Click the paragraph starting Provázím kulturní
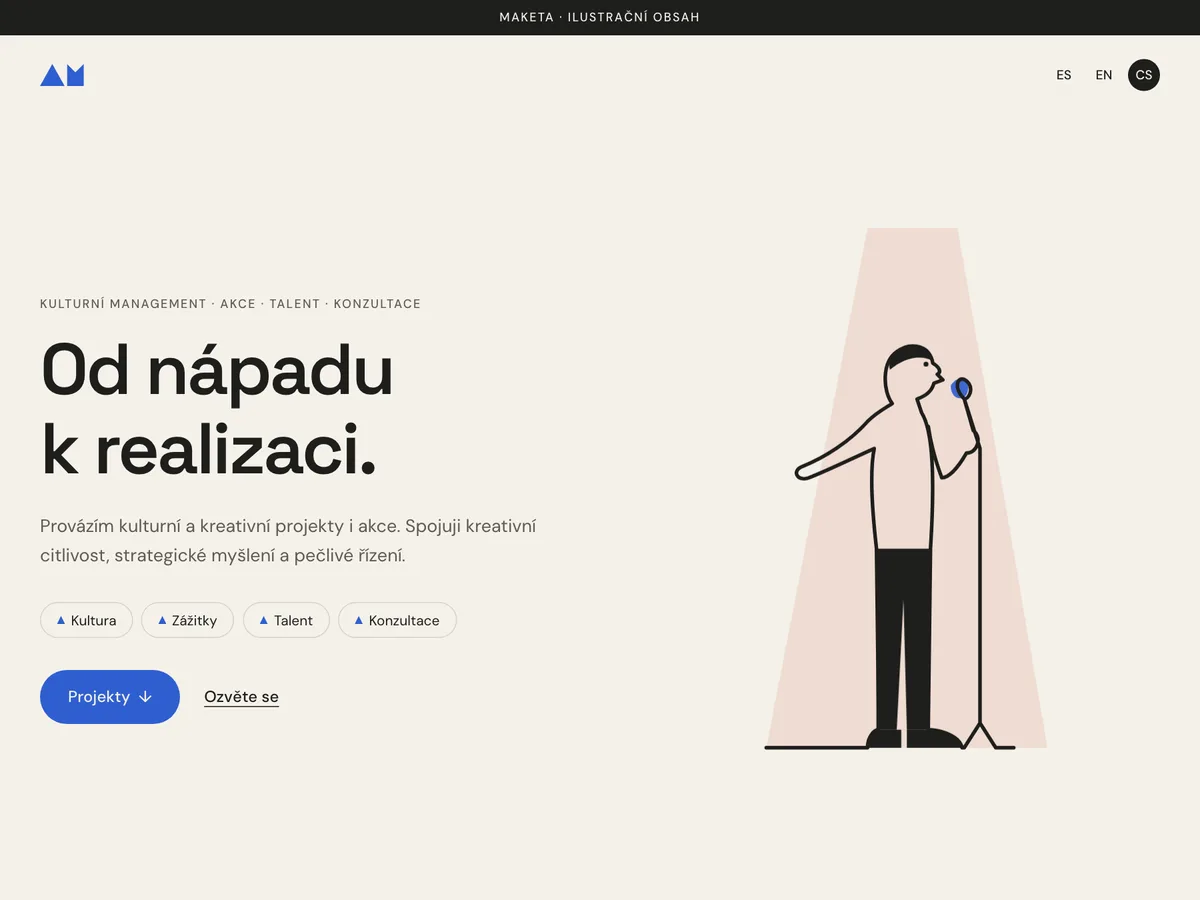This screenshot has height=900, width=1200. (x=288, y=541)
